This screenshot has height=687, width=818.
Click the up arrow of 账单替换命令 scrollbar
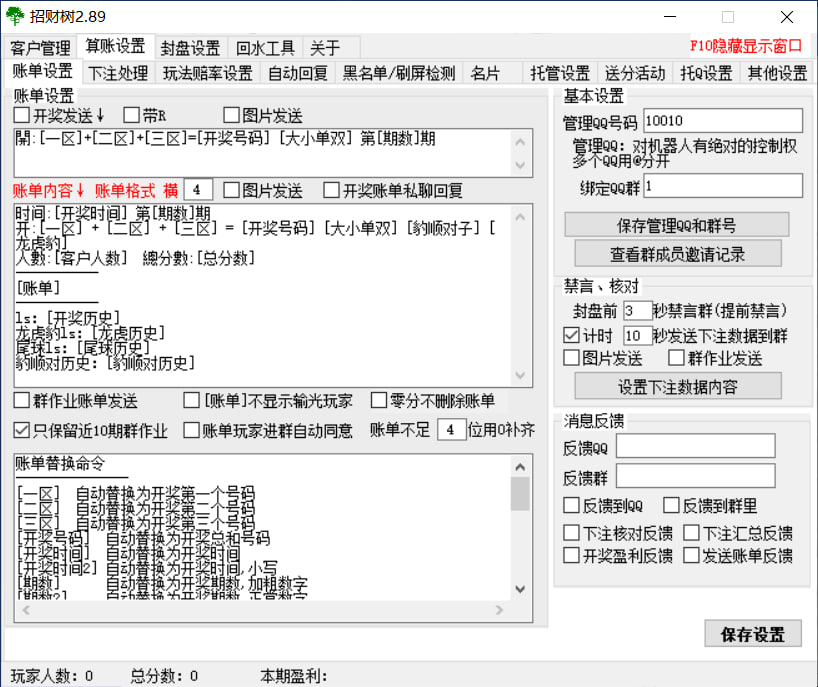tap(520, 466)
